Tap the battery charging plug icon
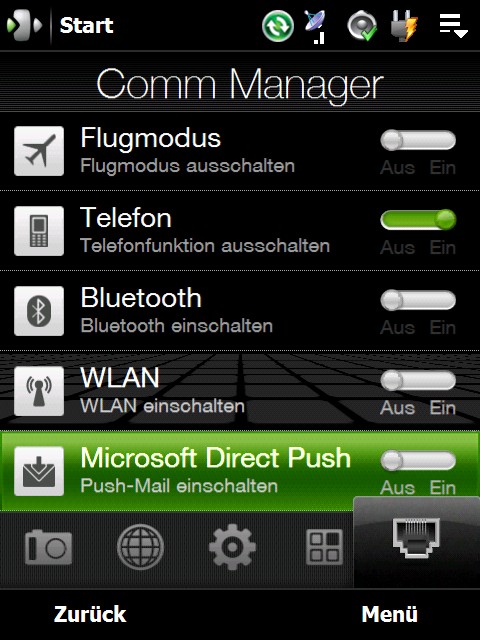The image size is (480, 640). pos(404,26)
